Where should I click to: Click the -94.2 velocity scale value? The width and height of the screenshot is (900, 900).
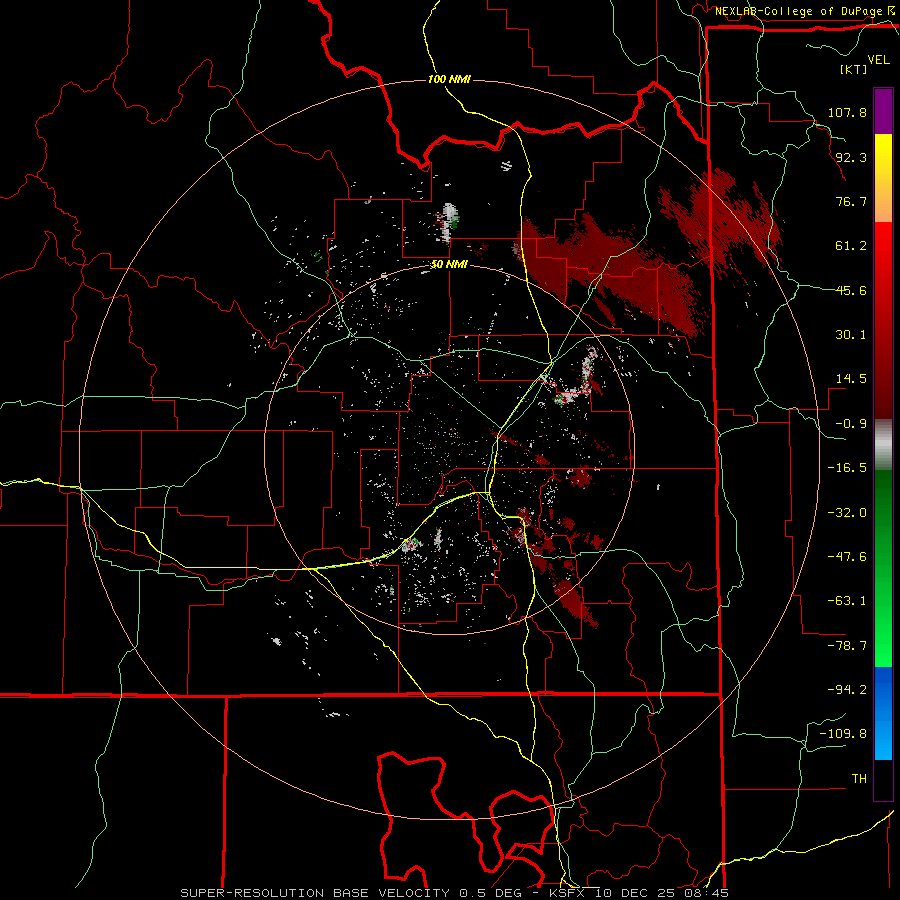(847, 689)
